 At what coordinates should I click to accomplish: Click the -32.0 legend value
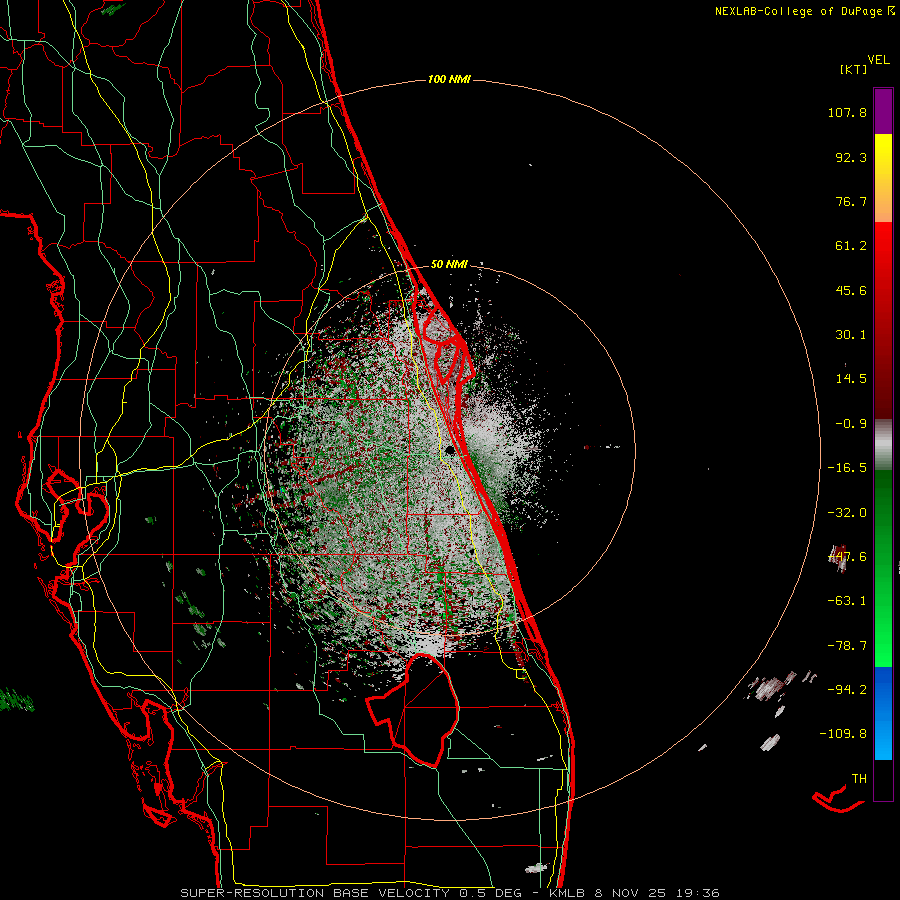click(x=847, y=513)
